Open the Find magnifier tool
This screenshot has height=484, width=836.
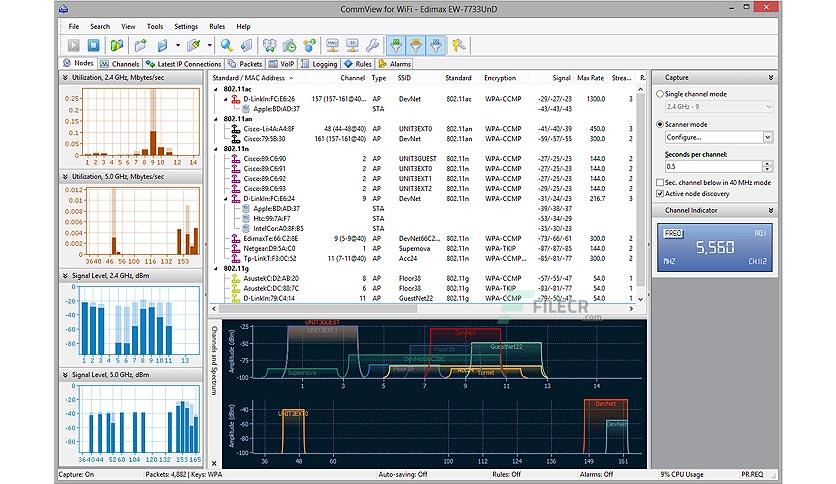coord(227,46)
